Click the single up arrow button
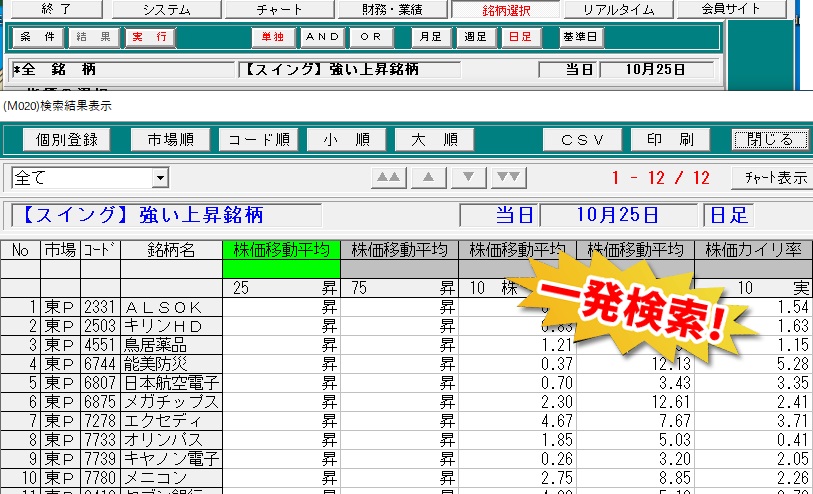This screenshot has width=813, height=494. point(428,177)
